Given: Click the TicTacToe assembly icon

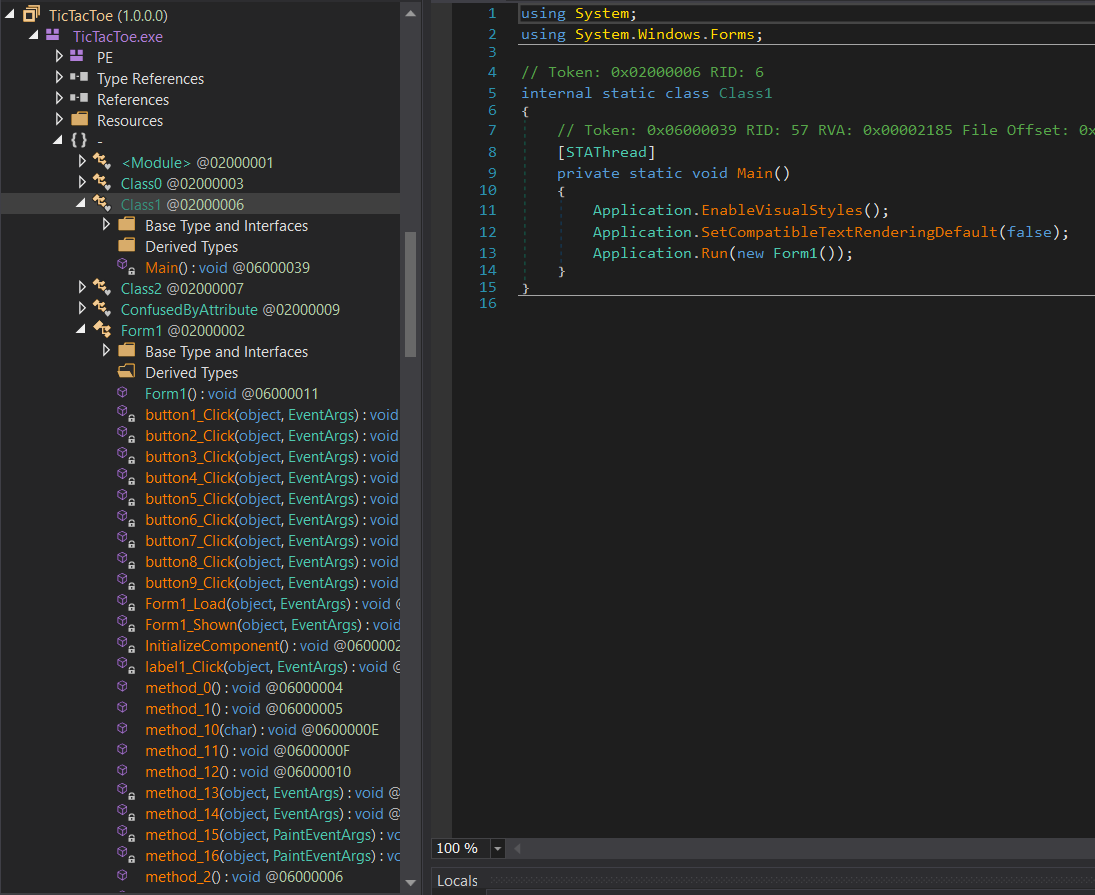Looking at the screenshot, I should pos(31,15).
